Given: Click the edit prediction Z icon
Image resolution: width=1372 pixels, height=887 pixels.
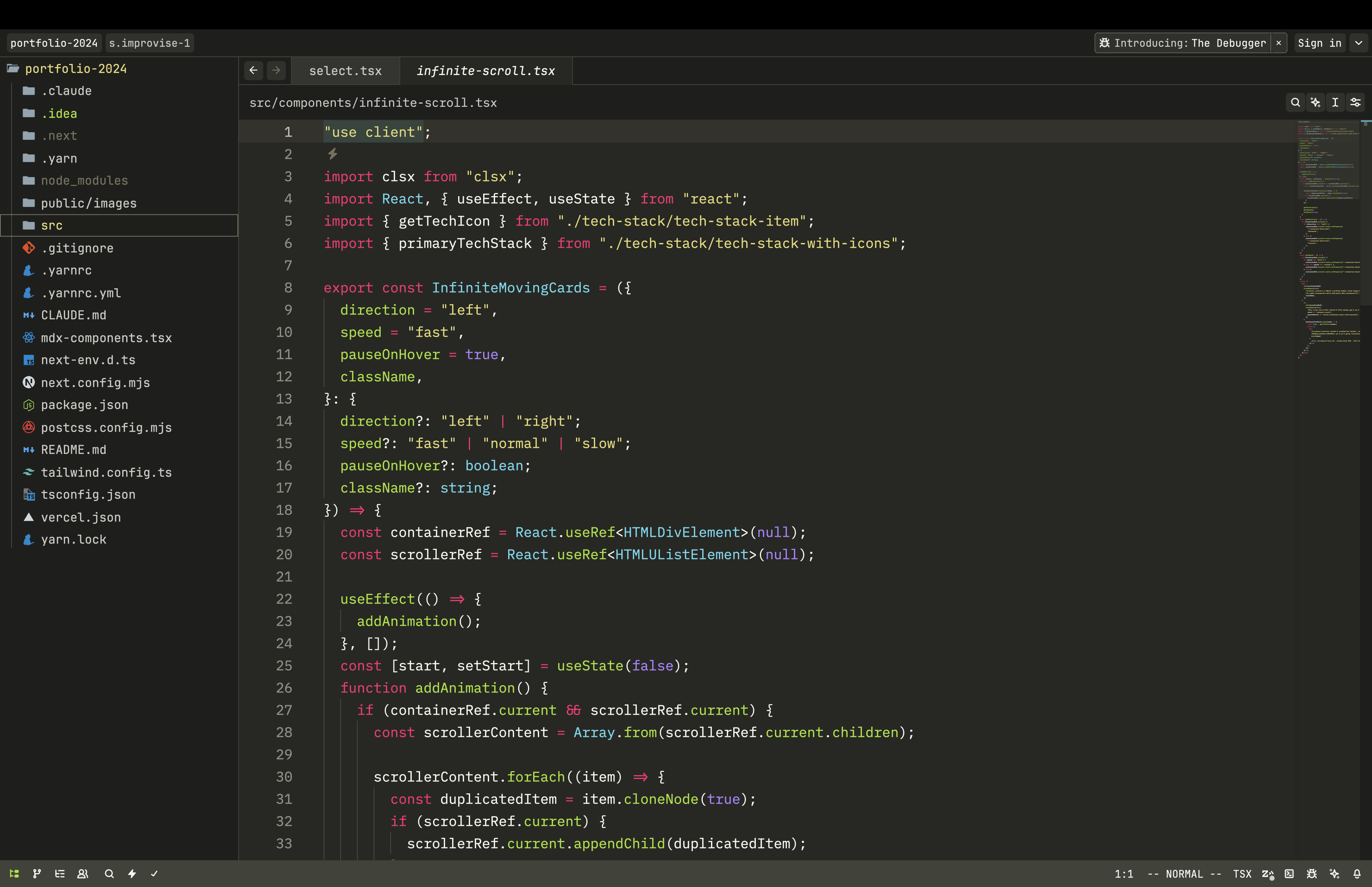Looking at the screenshot, I should pyautogui.click(x=1267, y=874).
